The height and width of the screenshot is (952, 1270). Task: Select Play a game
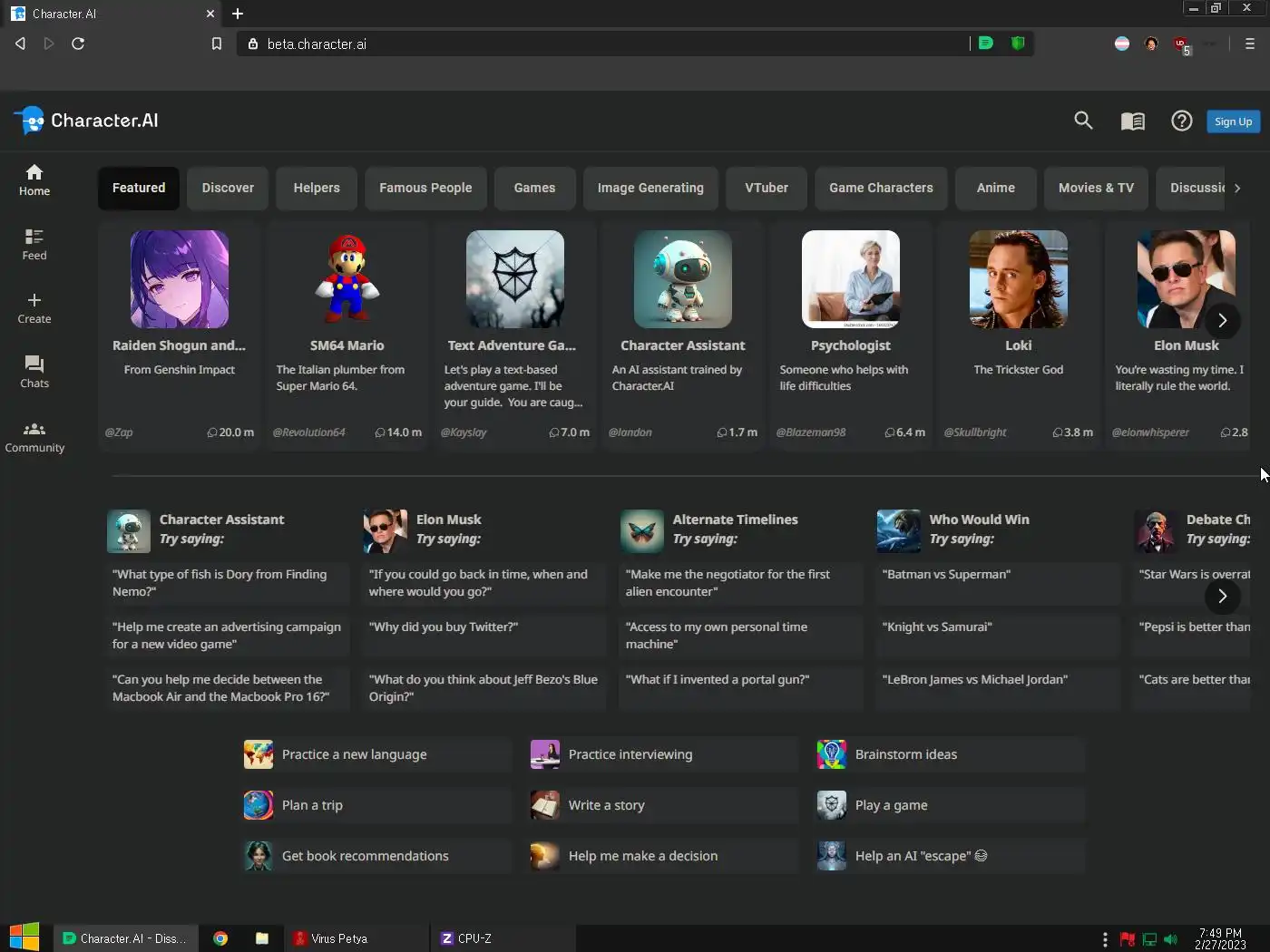[951, 805]
